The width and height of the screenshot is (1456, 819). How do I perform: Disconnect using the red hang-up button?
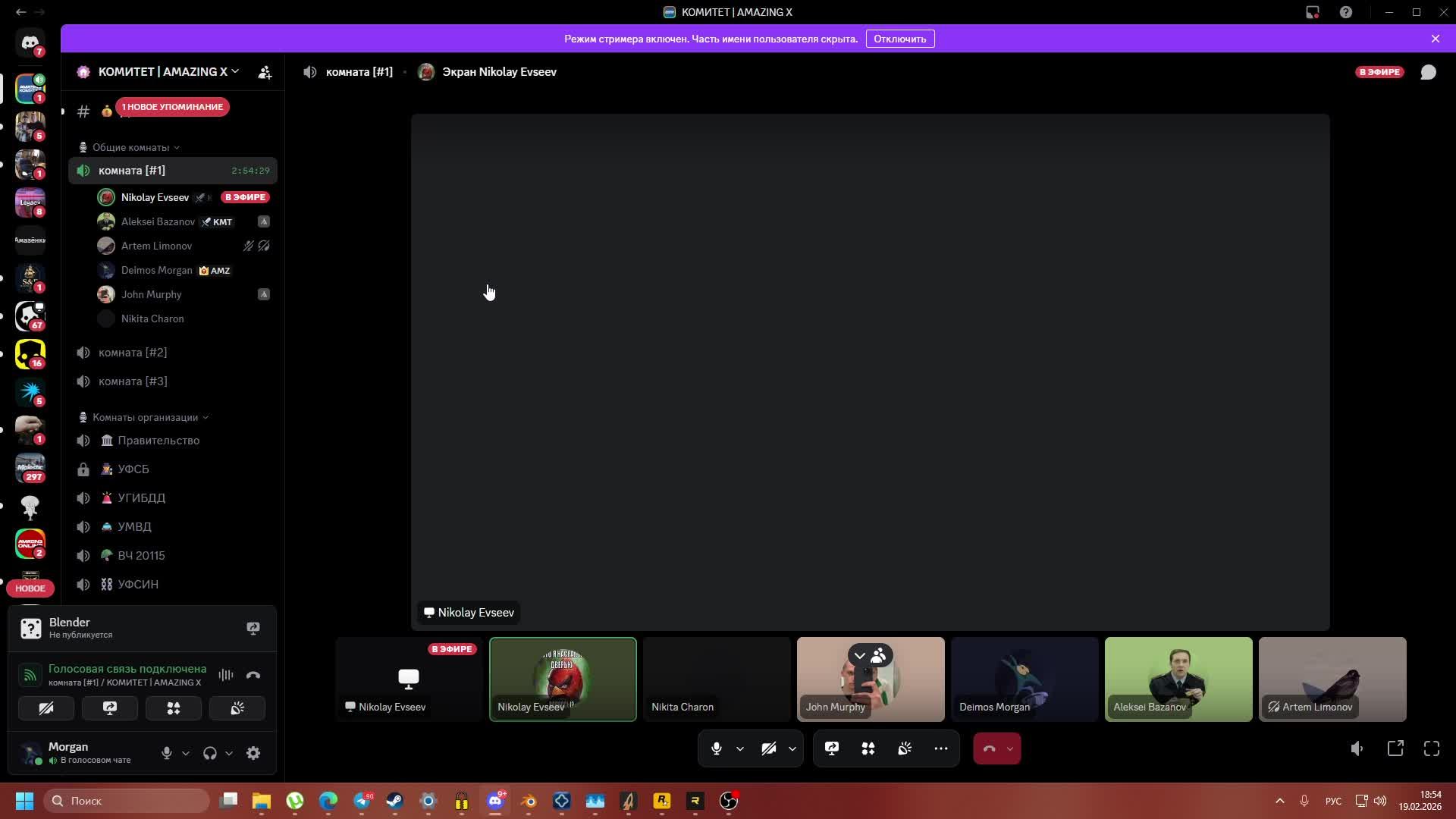click(989, 748)
